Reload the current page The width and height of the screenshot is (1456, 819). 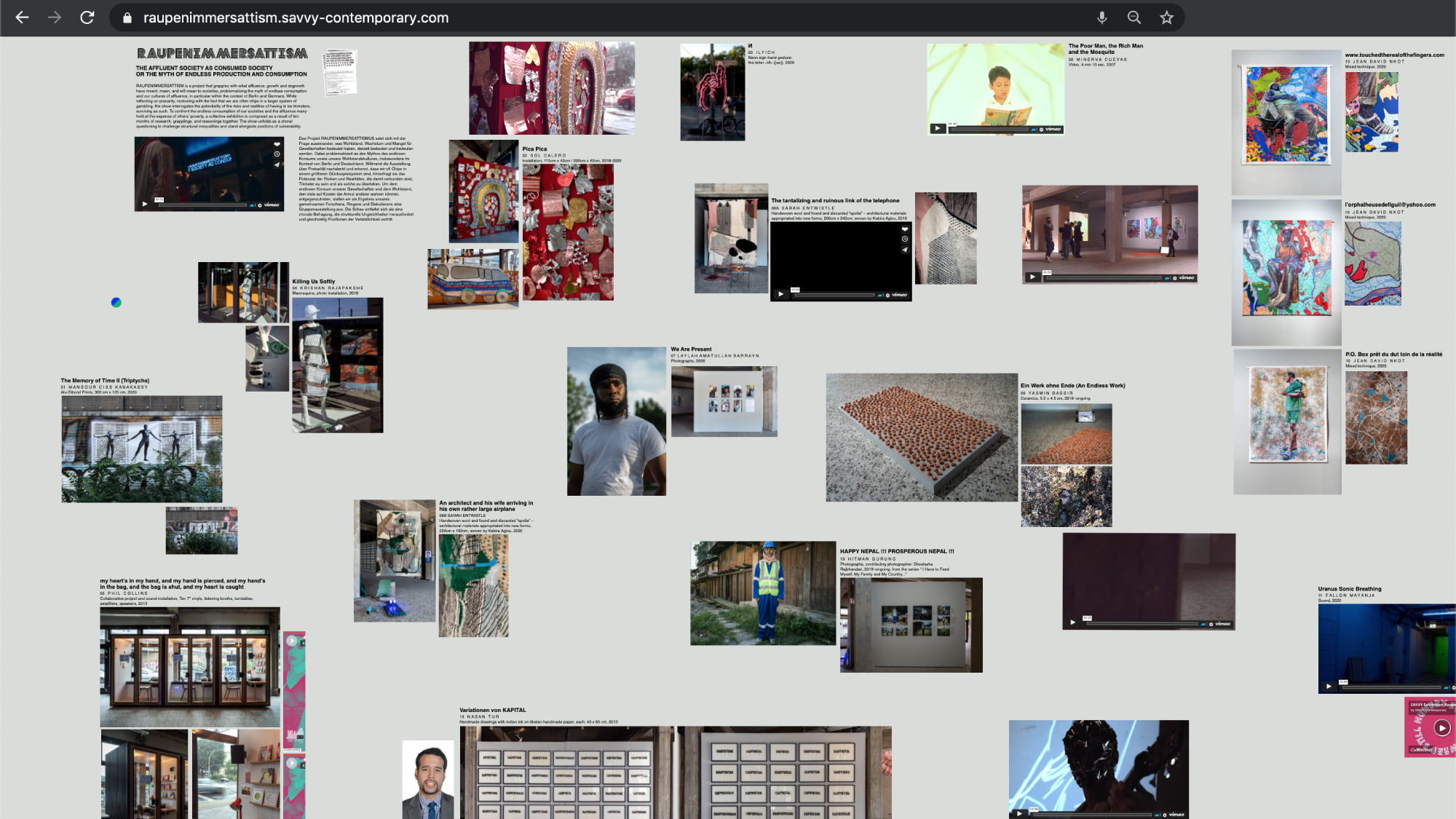pos(87,17)
